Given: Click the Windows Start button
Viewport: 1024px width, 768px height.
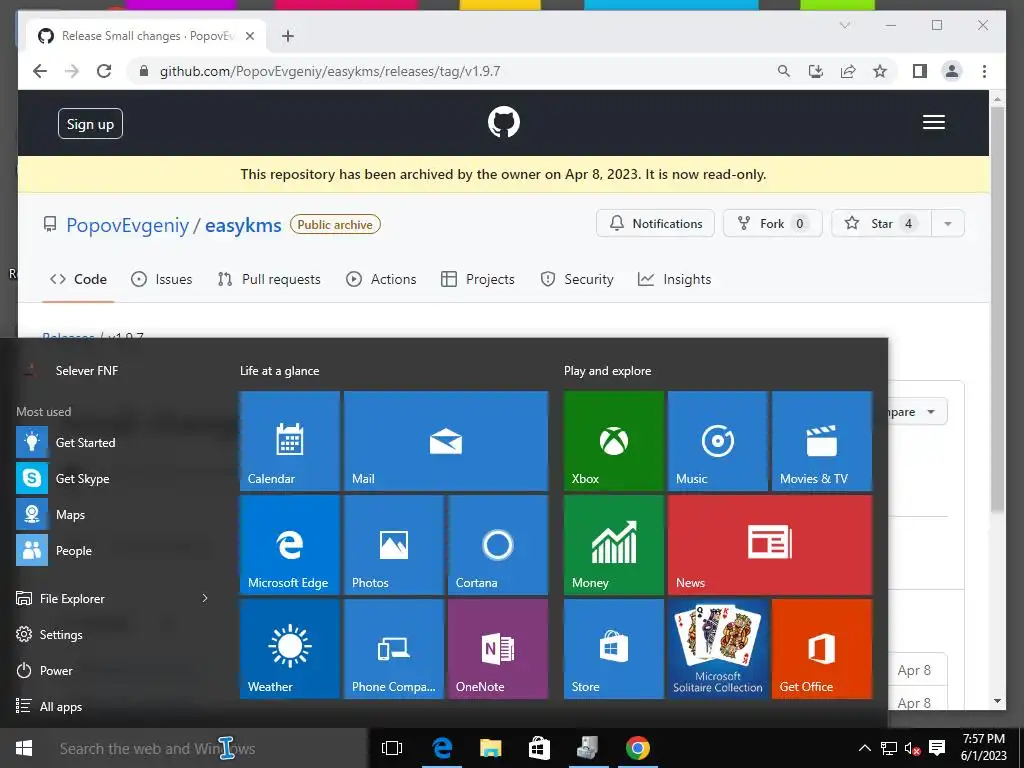Looking at the screenshot, I should [x=24, y=748].
